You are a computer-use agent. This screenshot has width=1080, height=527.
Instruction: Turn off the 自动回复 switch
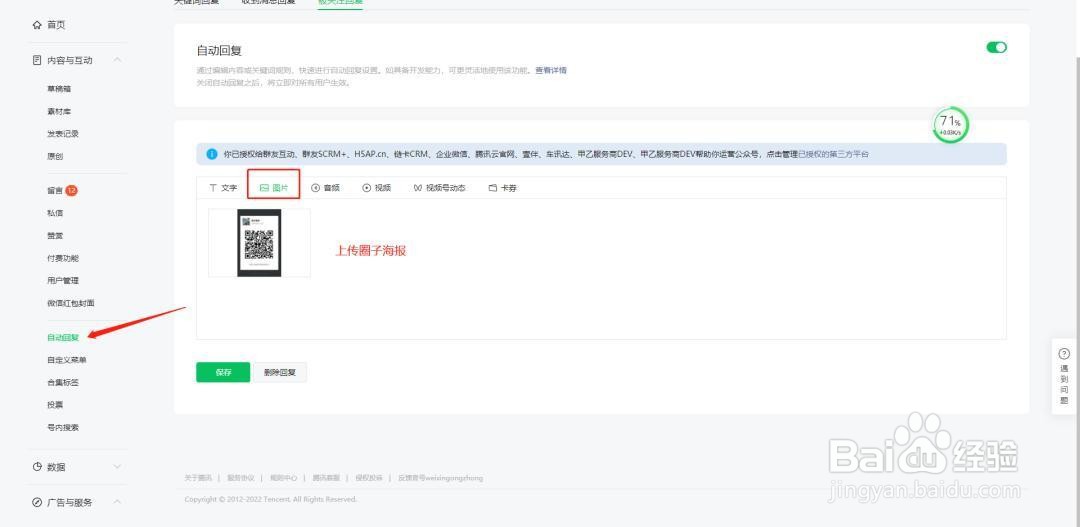coord(997,47)
